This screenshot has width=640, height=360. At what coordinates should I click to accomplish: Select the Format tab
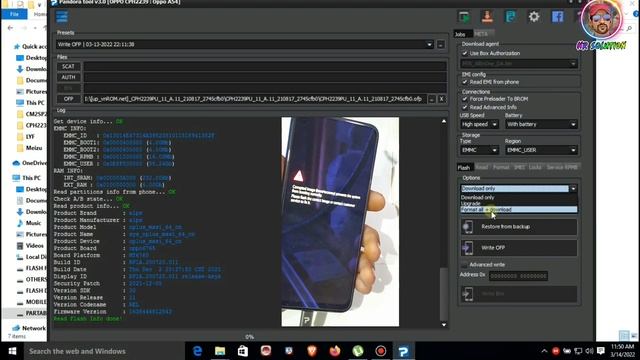[x=501, y=167]
